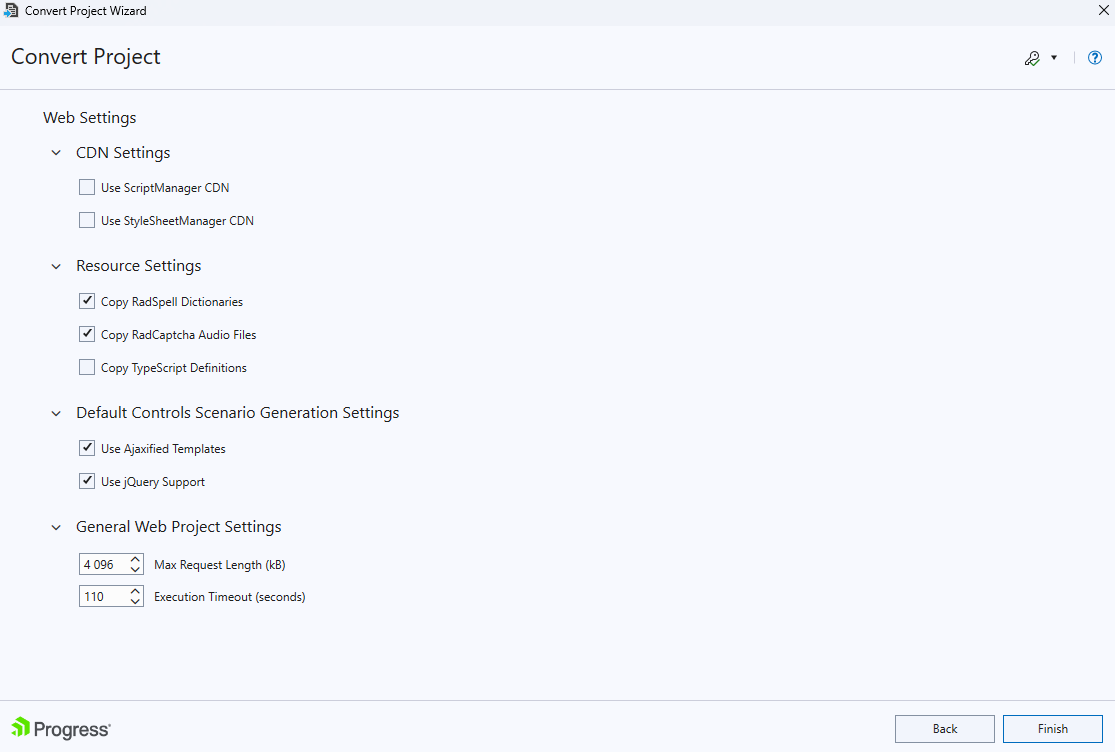Decrease Execution Timeout using the down arrow
The image size is (1115, 752).
pos(135,601)
